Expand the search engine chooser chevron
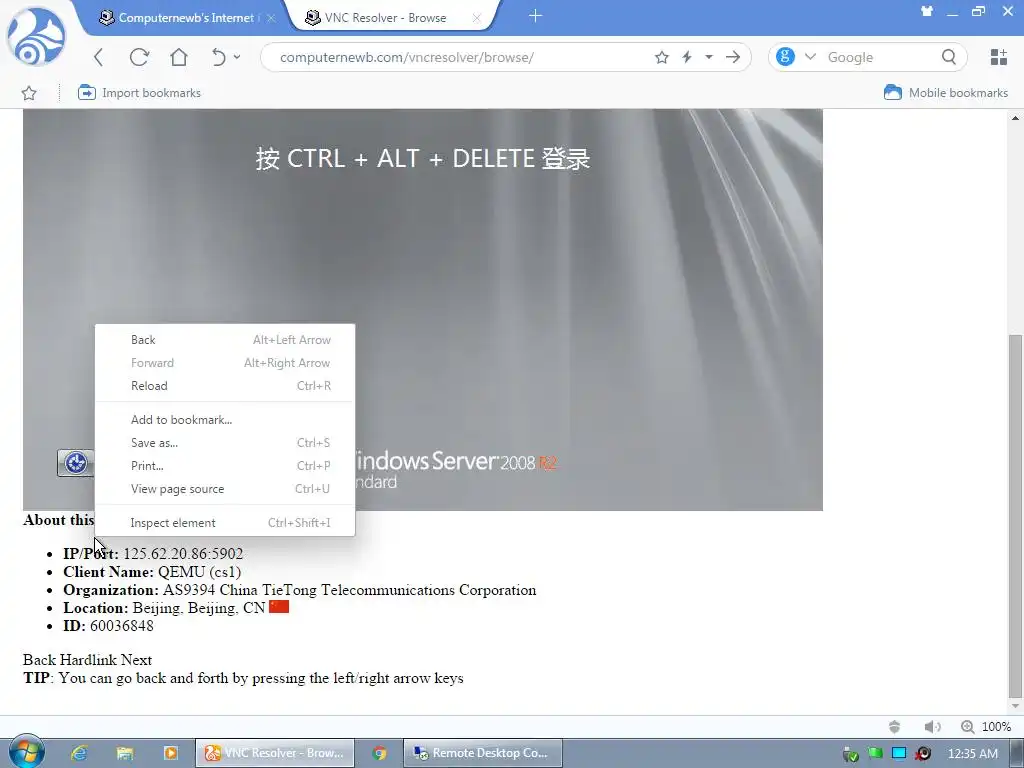 810,57
